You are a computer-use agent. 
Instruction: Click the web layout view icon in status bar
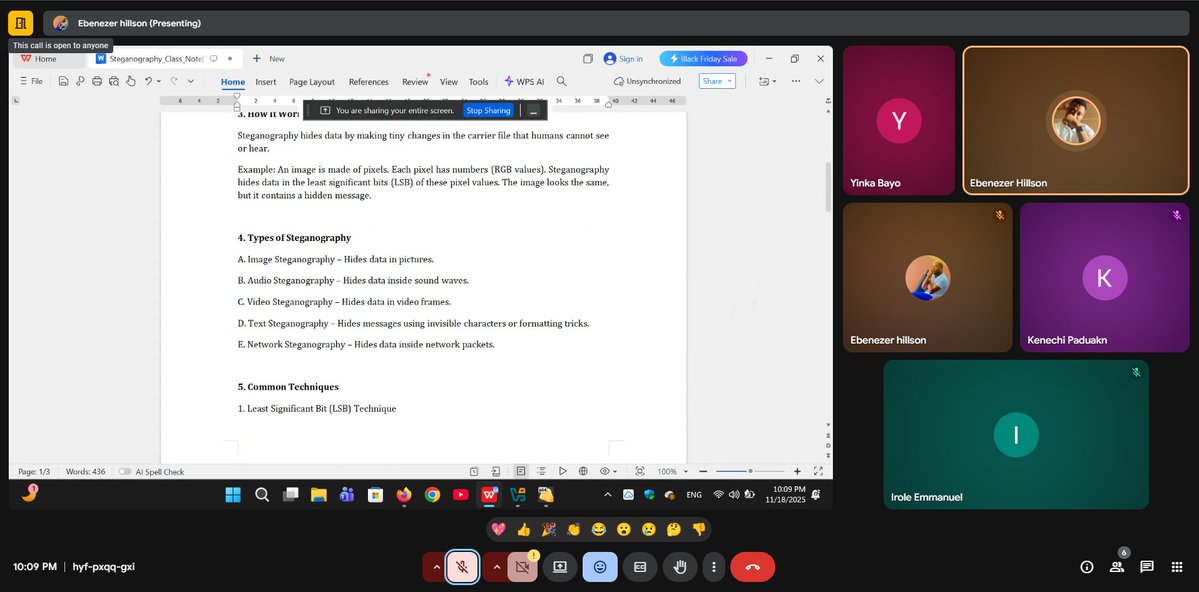(583, 470)
